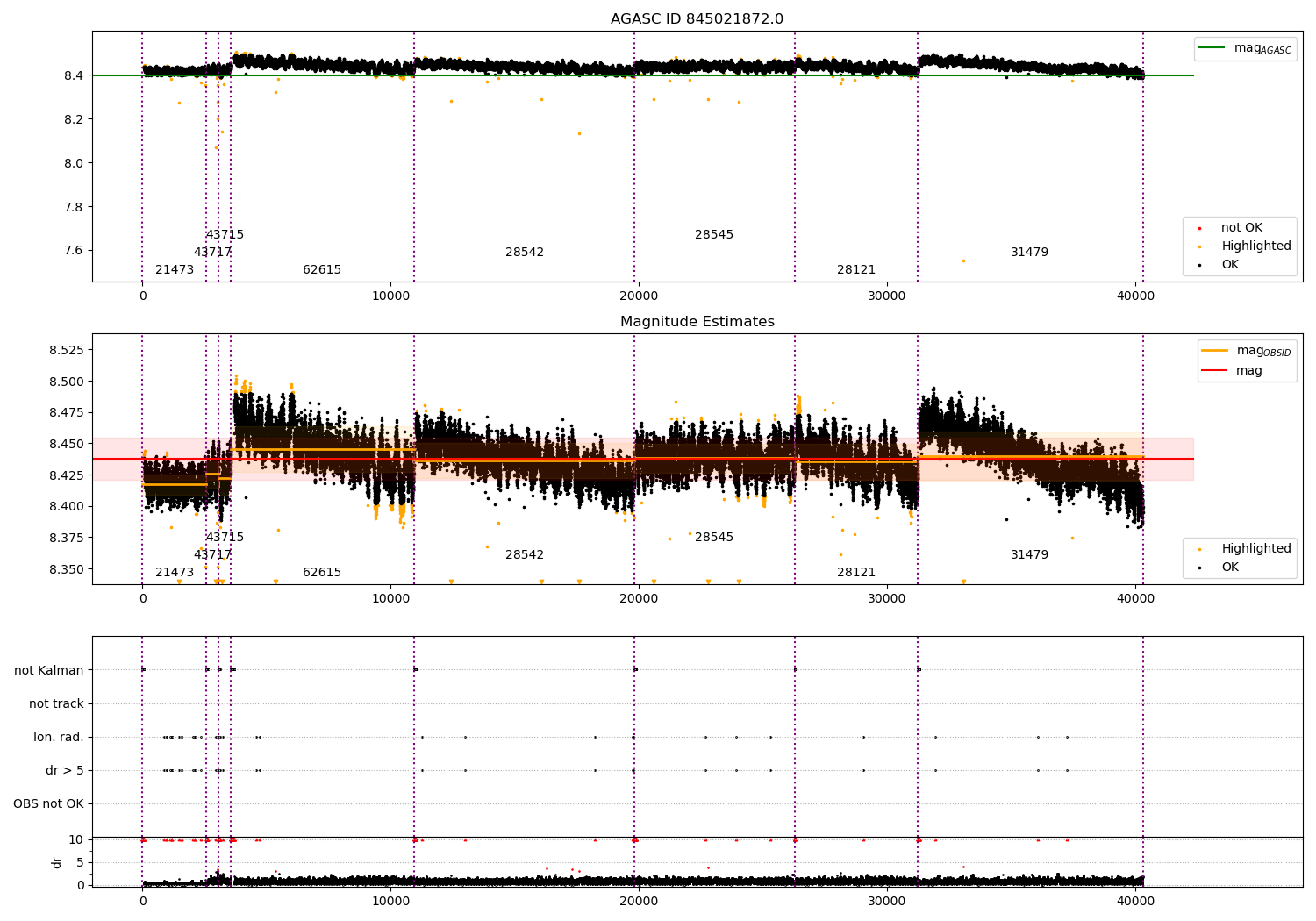Click obsid 28542 in Magnitude Estimates plot
1316x921 pixels.
click(525, 555)
